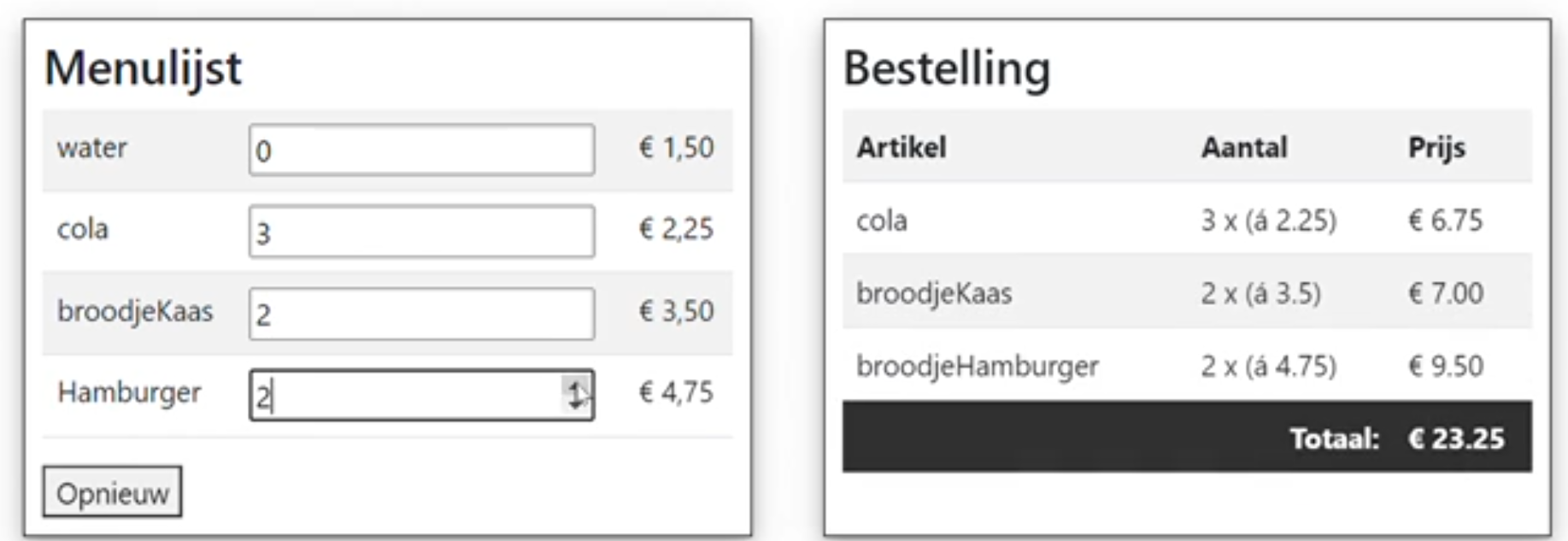Click the water price € 1,50
The height and width of the screenshot is (541, 1568).
tap(676, 148)
